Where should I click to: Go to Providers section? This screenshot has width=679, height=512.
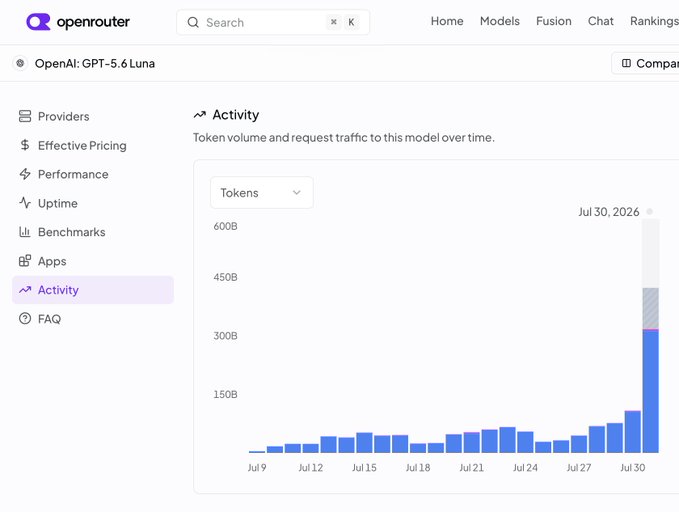pyautogui.click(x=93, y=116)
